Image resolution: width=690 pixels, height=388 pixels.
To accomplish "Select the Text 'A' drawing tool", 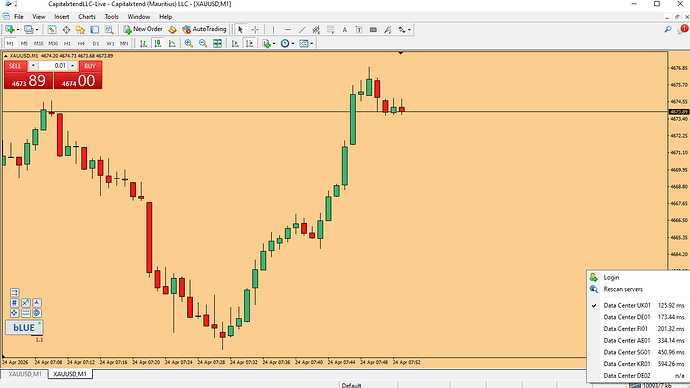I will coord(345,29).
